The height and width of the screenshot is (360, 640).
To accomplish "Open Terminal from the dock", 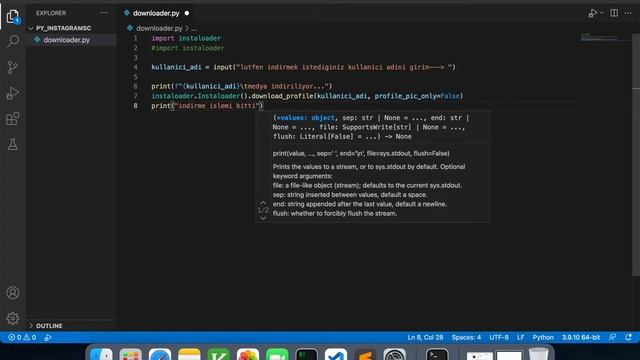I will (437, 354).
